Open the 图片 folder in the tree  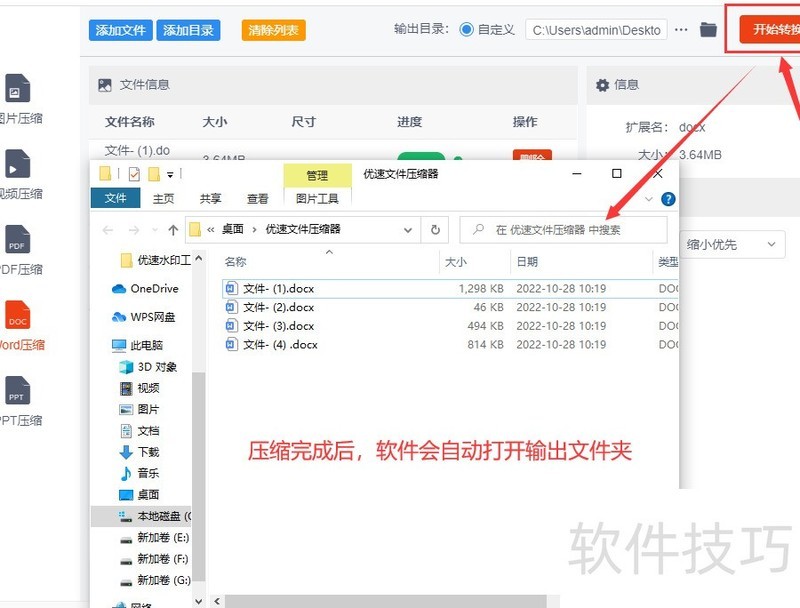pos(139,410)
